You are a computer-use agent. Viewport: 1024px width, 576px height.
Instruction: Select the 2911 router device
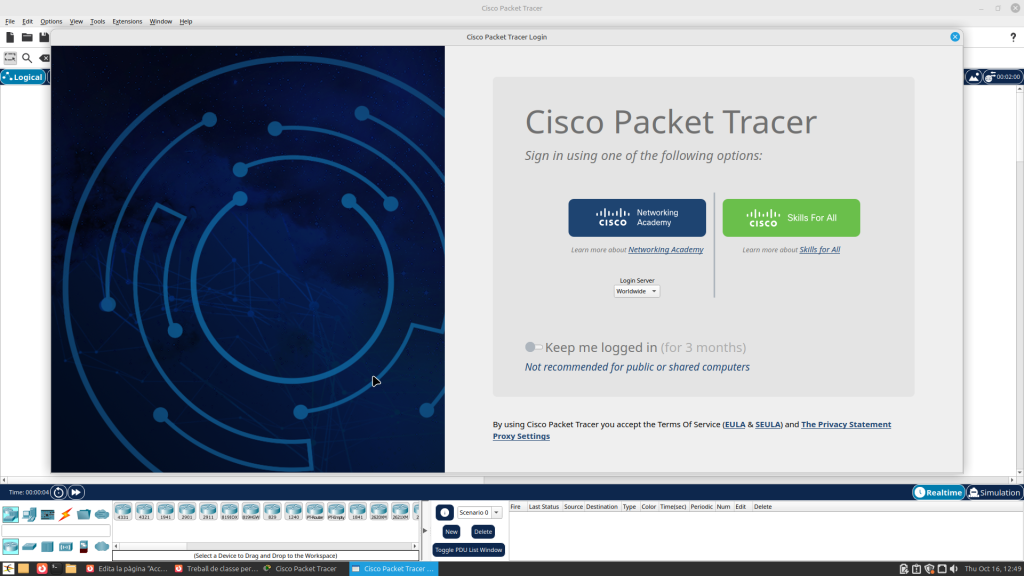point(208,511)
